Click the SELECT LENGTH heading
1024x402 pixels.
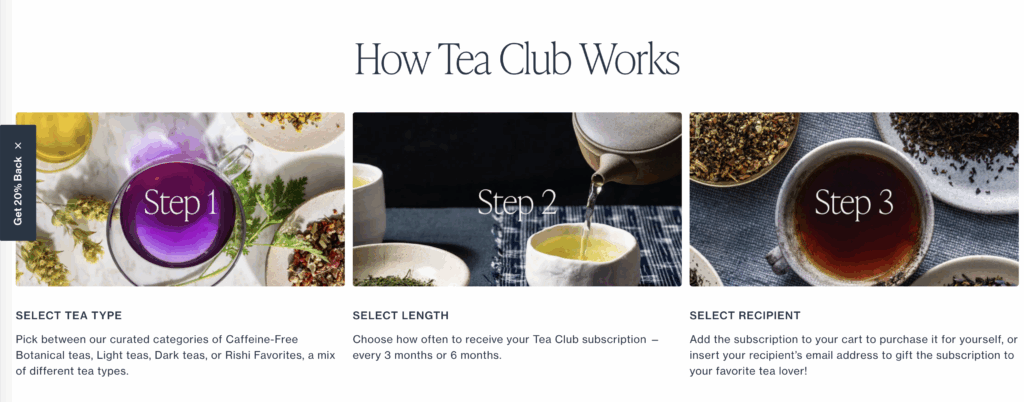401,316
